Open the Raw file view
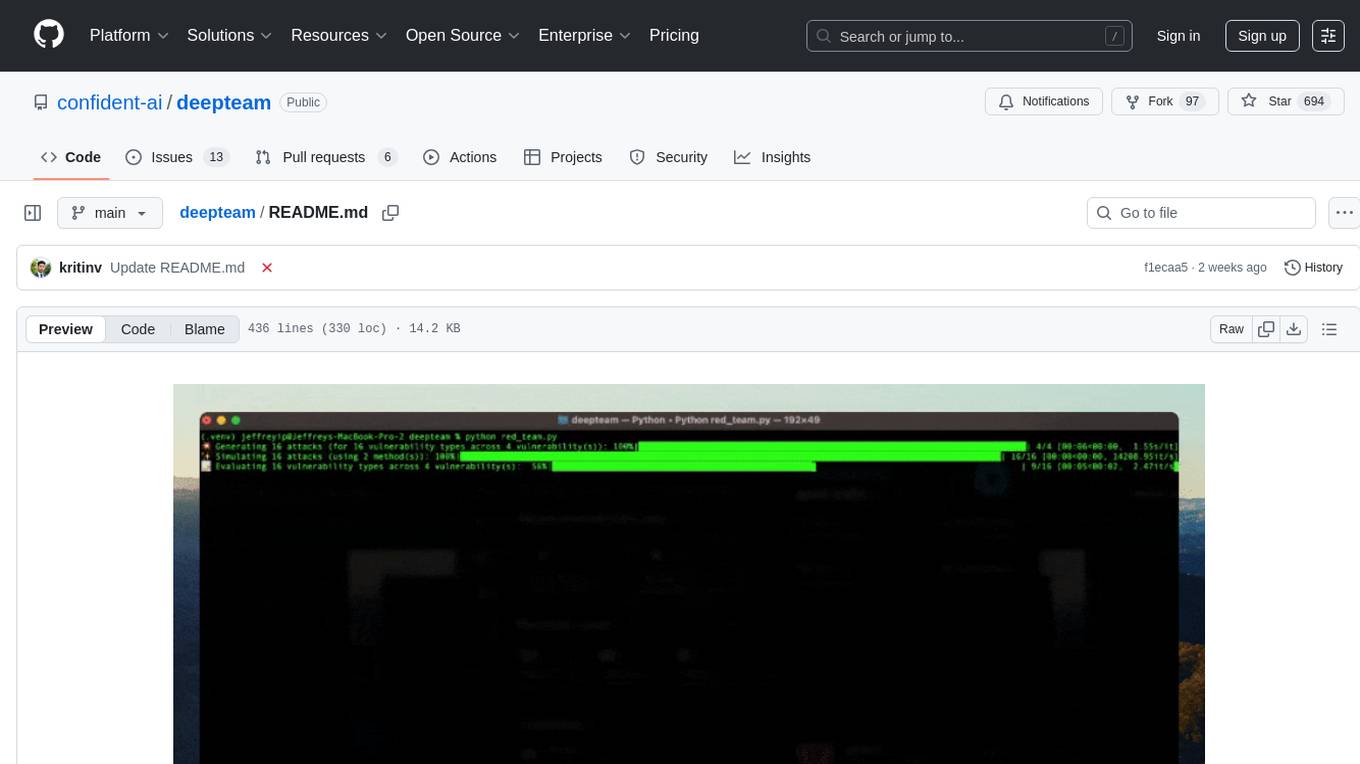The height and width of the screenshot is (764, 1360). (1231, 329)
